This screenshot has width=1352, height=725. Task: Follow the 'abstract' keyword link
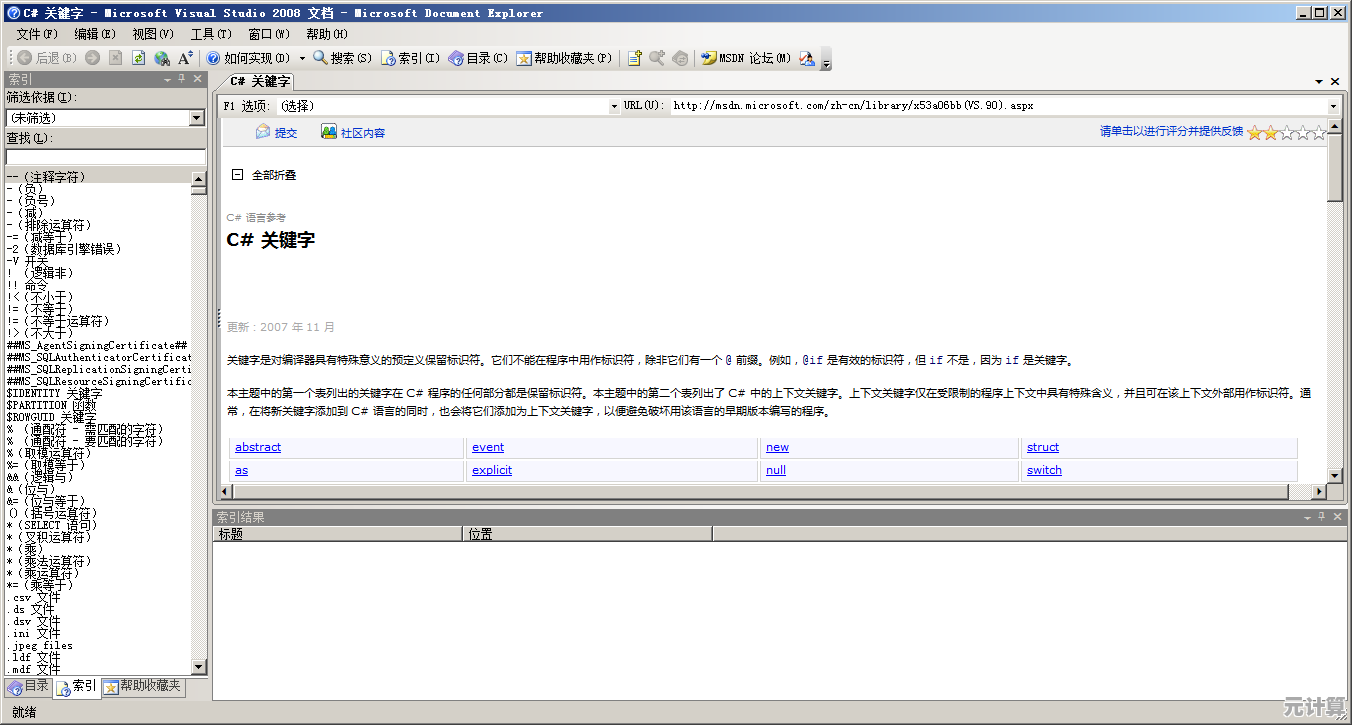(x=258, y=447)
